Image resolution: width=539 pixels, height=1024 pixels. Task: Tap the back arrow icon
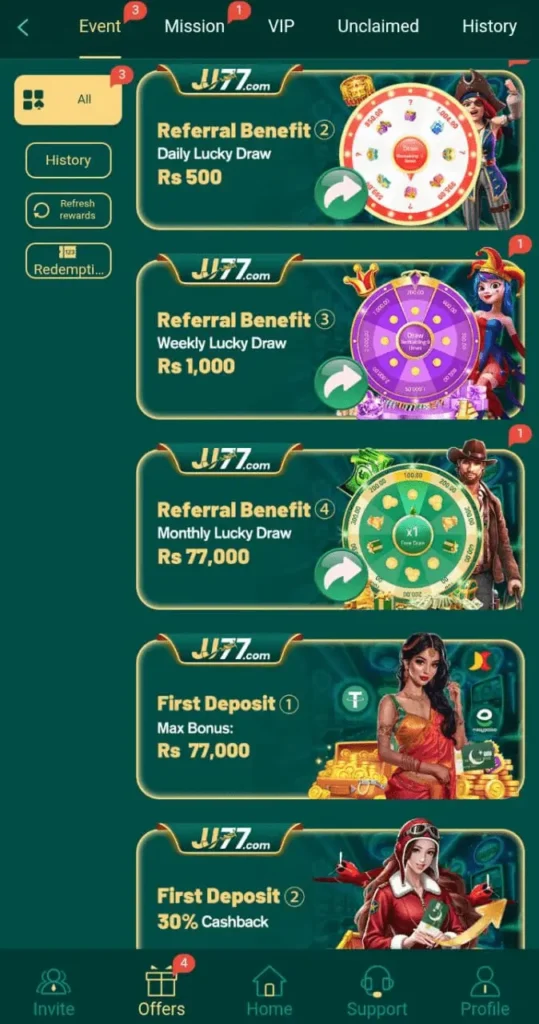click(x=23, y=27)
